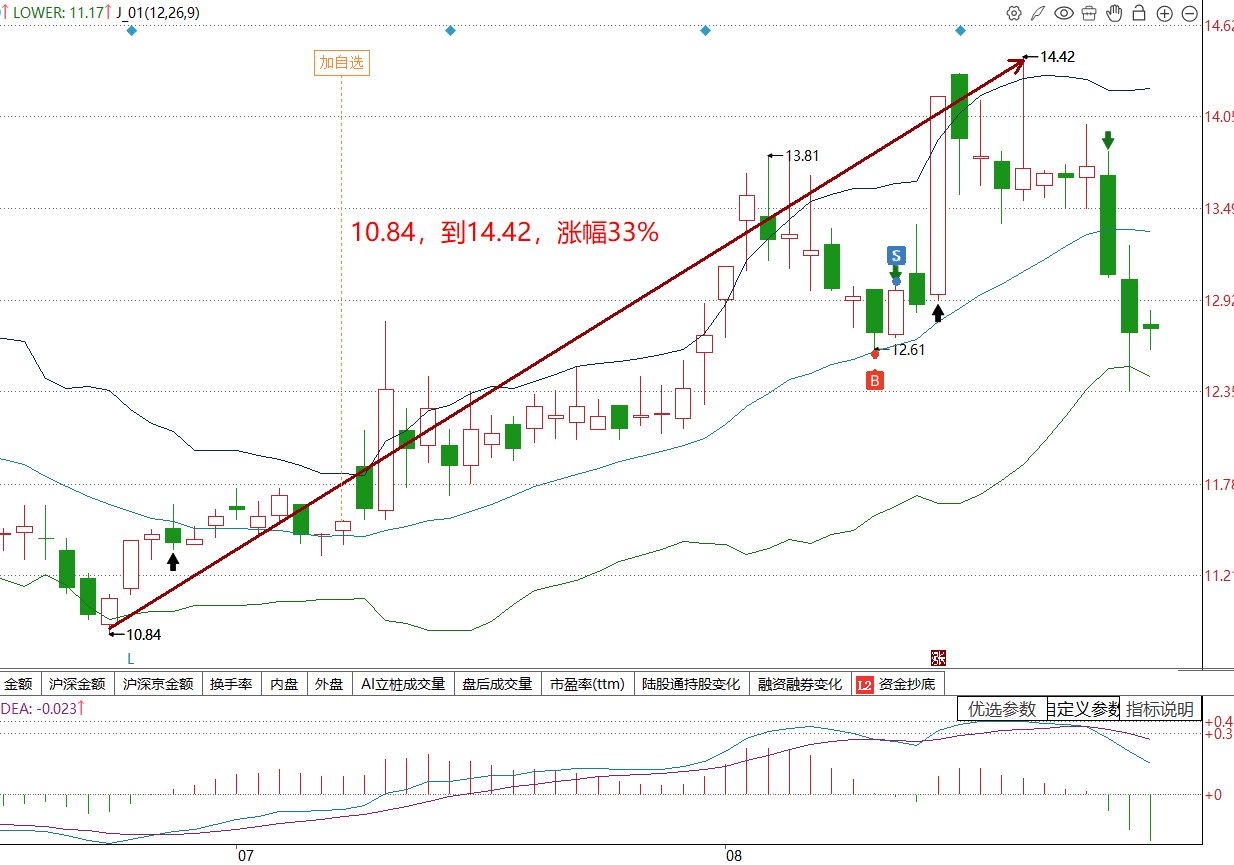1234x865 pixels.
Task: Click the DEA: -0.023 value label
Action: coord(40,708)
